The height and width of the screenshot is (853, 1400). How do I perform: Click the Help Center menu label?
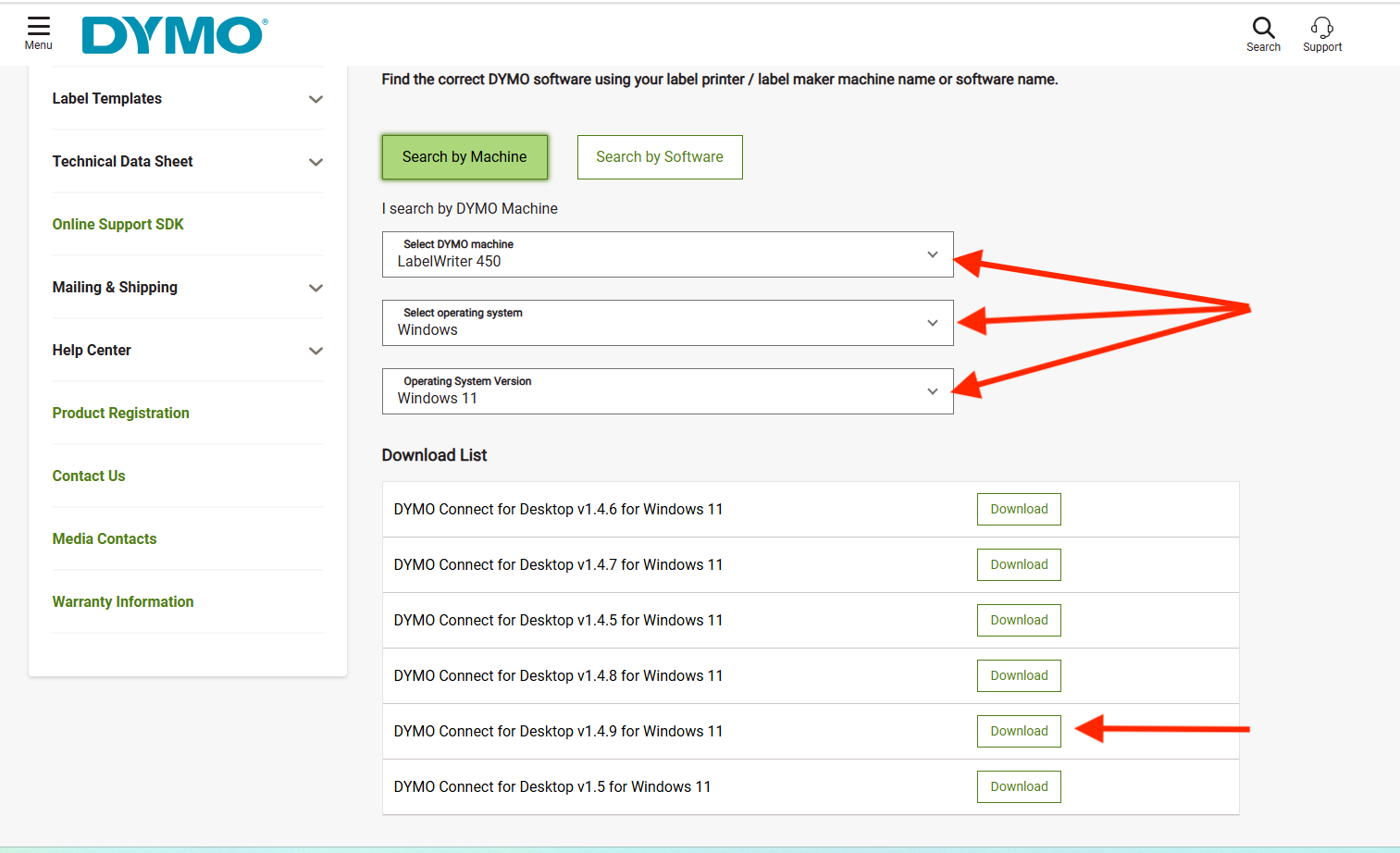coord(92,350)
